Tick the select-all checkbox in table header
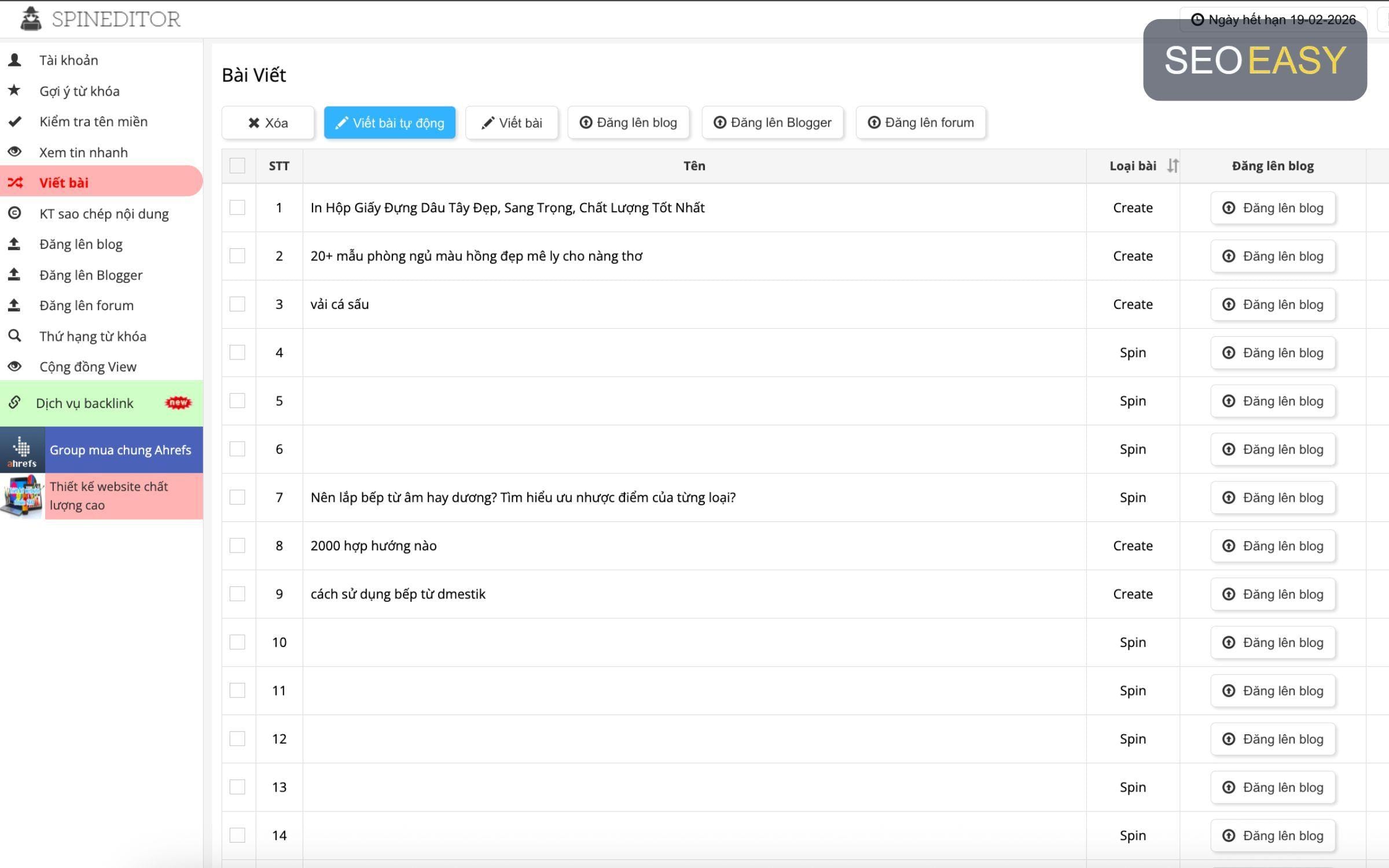 (x=237, y=166)
